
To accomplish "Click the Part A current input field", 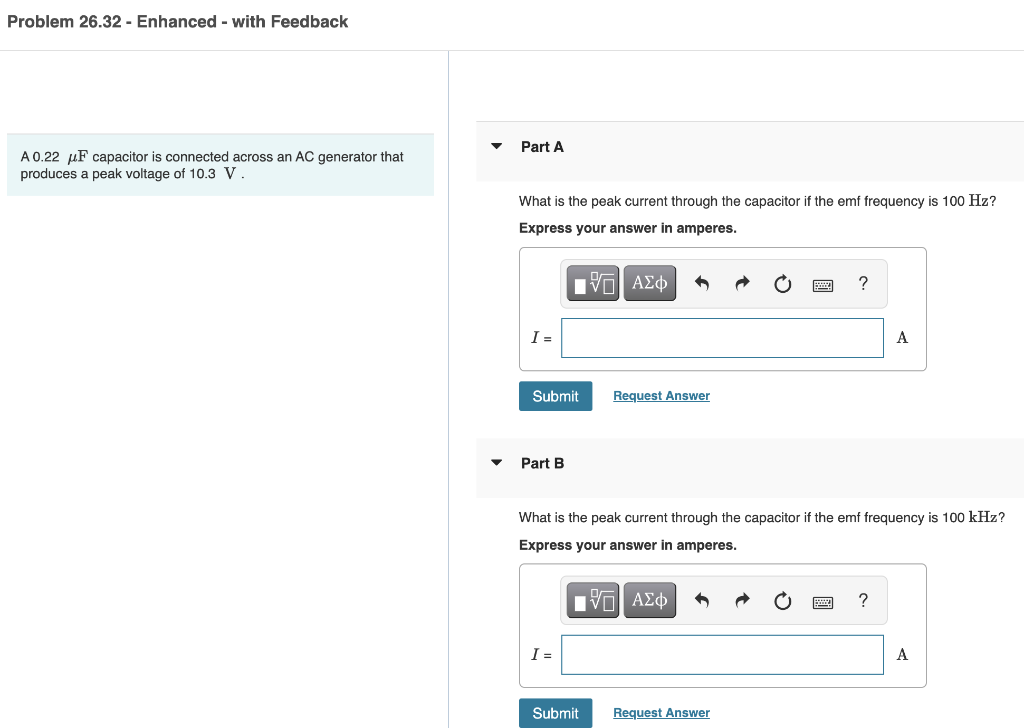I will click(722, 338).
